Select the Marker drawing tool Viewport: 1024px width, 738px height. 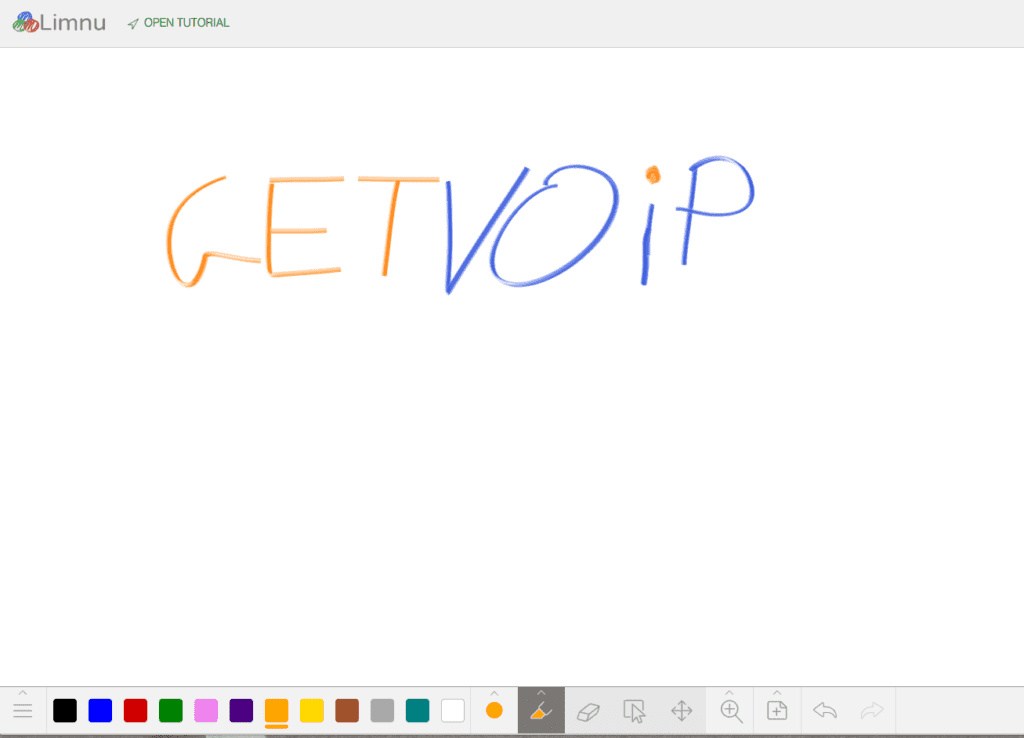pos(541,711)
